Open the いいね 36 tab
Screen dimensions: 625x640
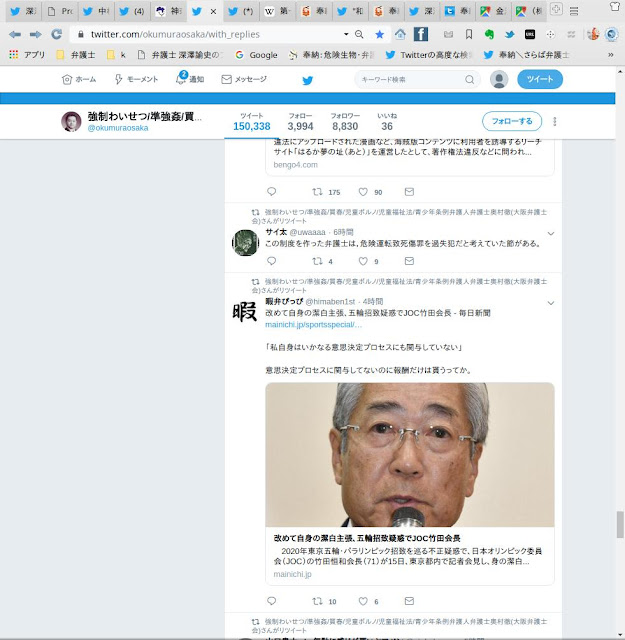387,122
